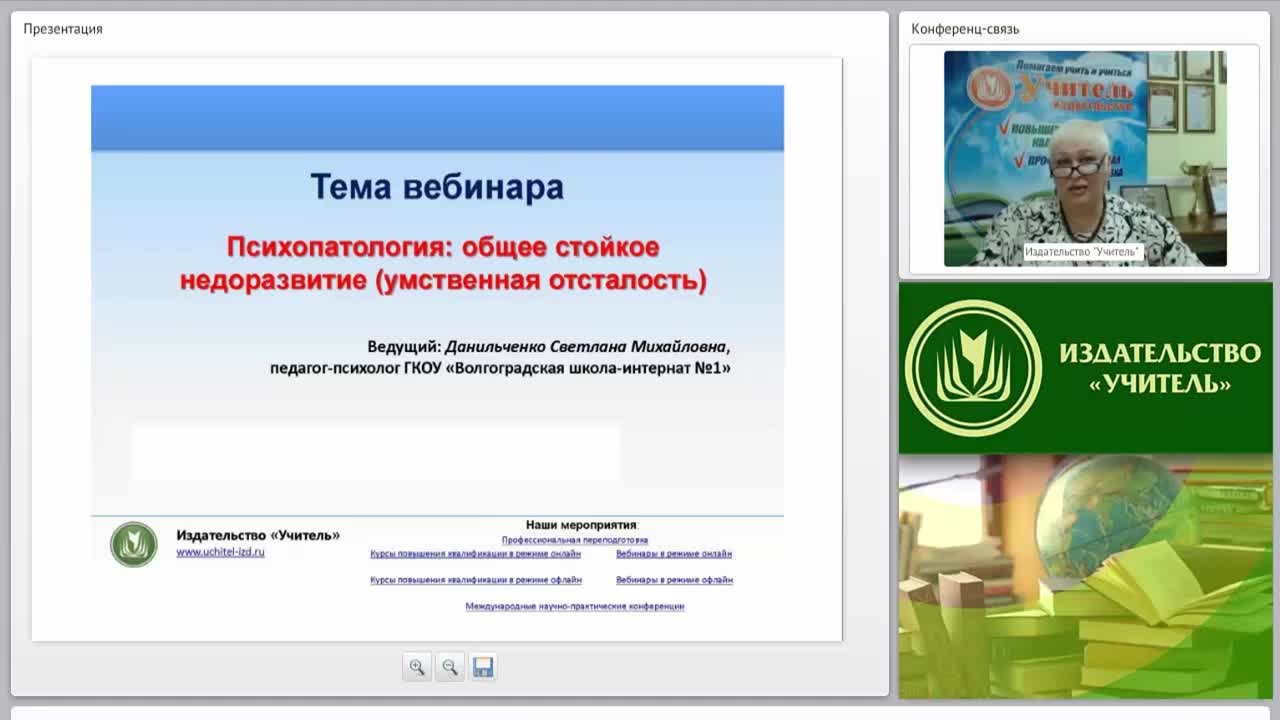Click the presenter name 'Данильченко Светлана Михайловна'
The height and width of the screenshot is (720, 1280).
(586, 347)
